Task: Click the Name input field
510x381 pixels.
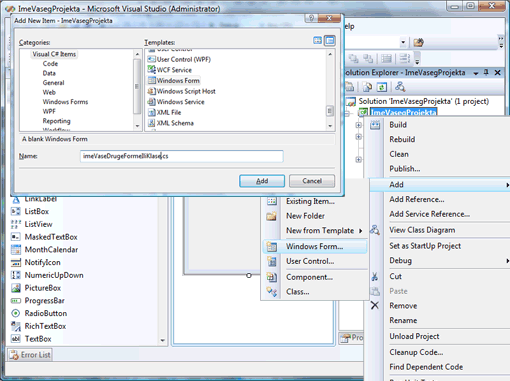Action: pyautogui.click(x=182, y=156)
